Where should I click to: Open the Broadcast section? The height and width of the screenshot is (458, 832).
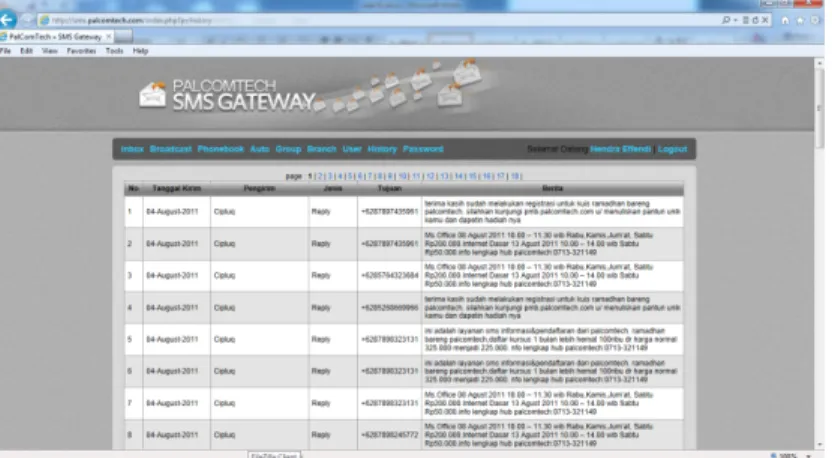pos(170,149)
